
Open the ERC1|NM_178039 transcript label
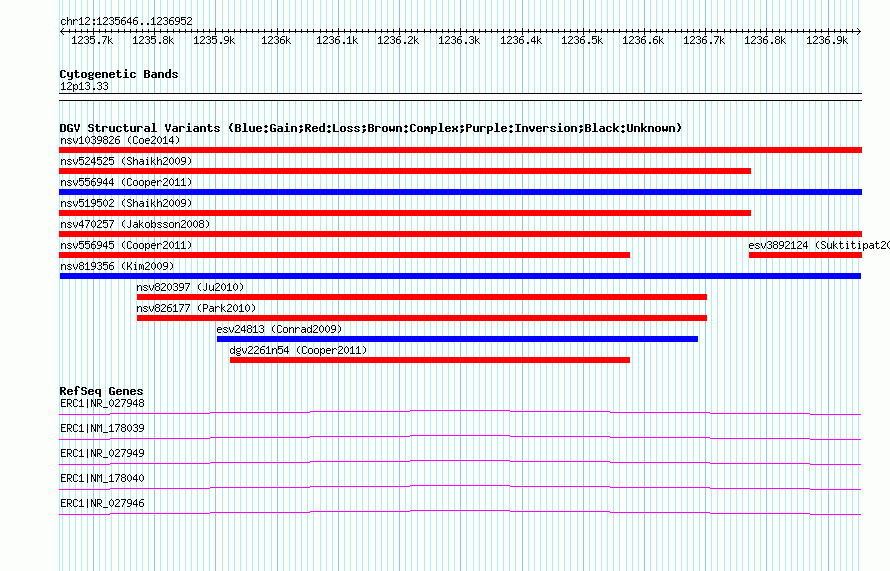tap(102, 429)
